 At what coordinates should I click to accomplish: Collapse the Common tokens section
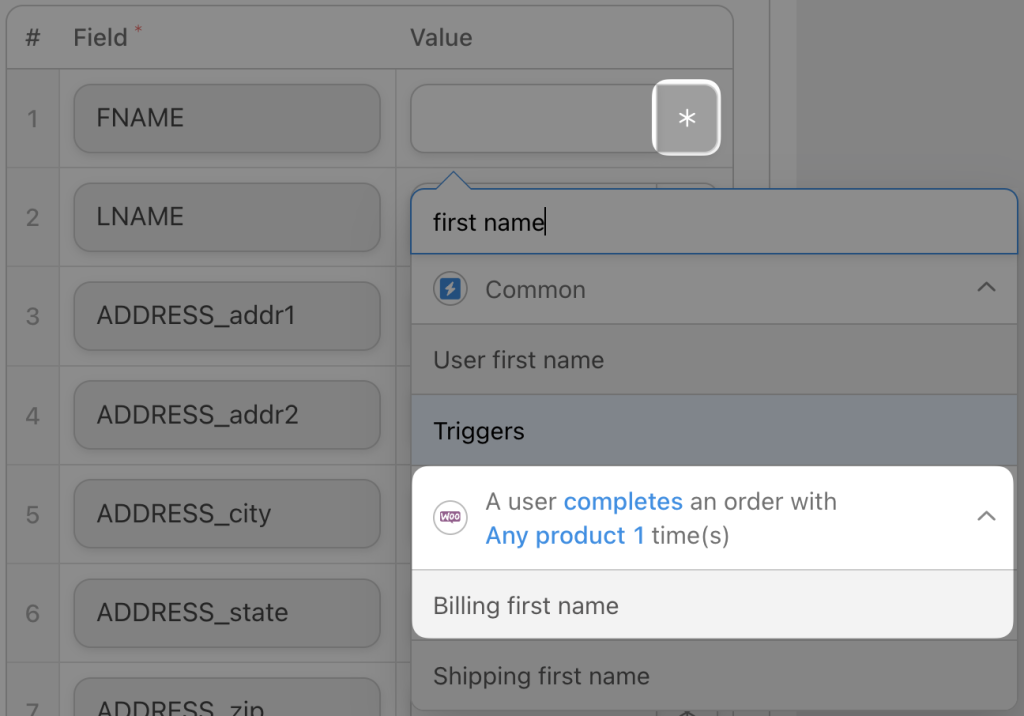point(988,287)
